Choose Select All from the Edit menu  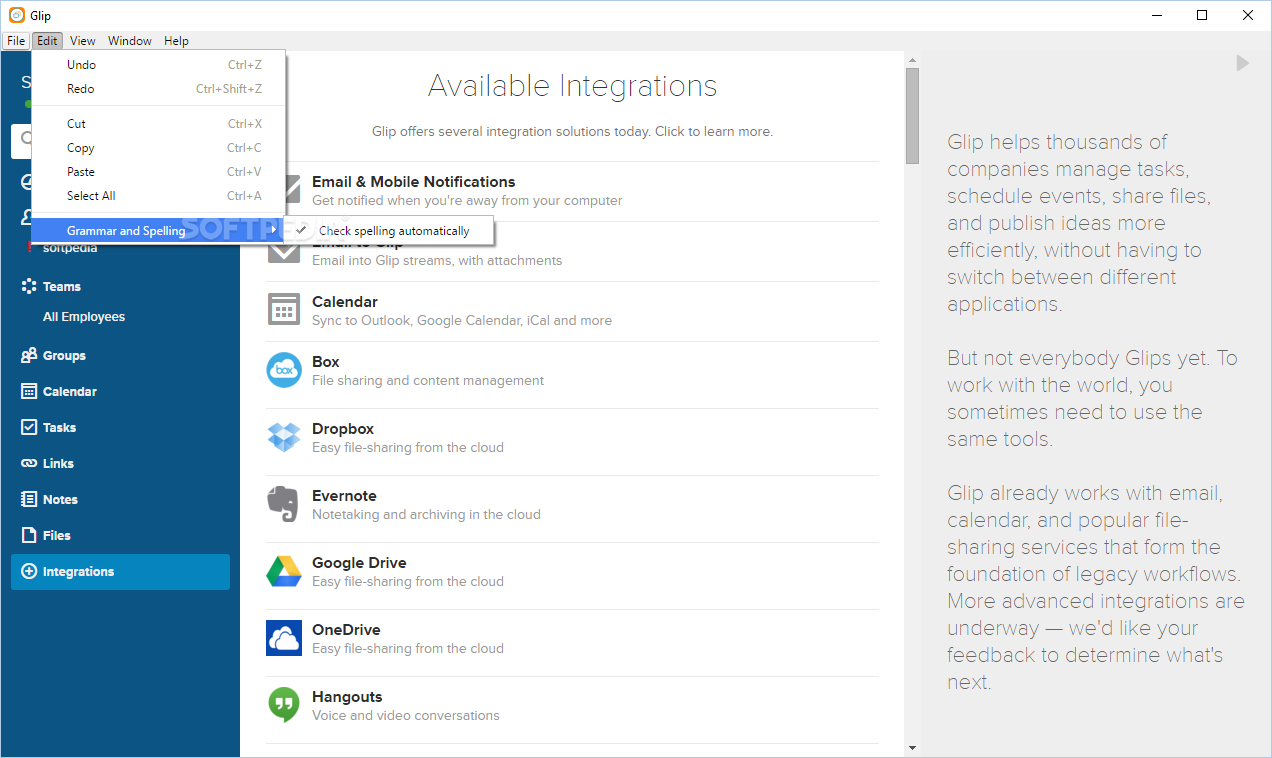[159, 196]
